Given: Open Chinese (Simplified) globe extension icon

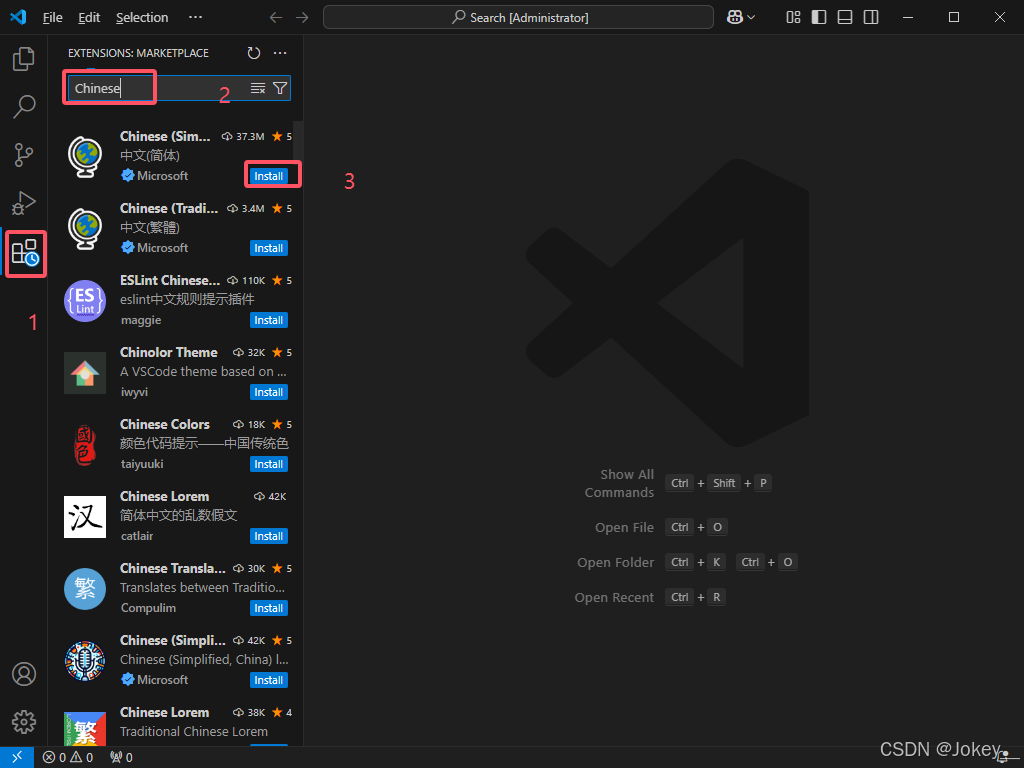Looking at the screenshot, I should [85, 156].
